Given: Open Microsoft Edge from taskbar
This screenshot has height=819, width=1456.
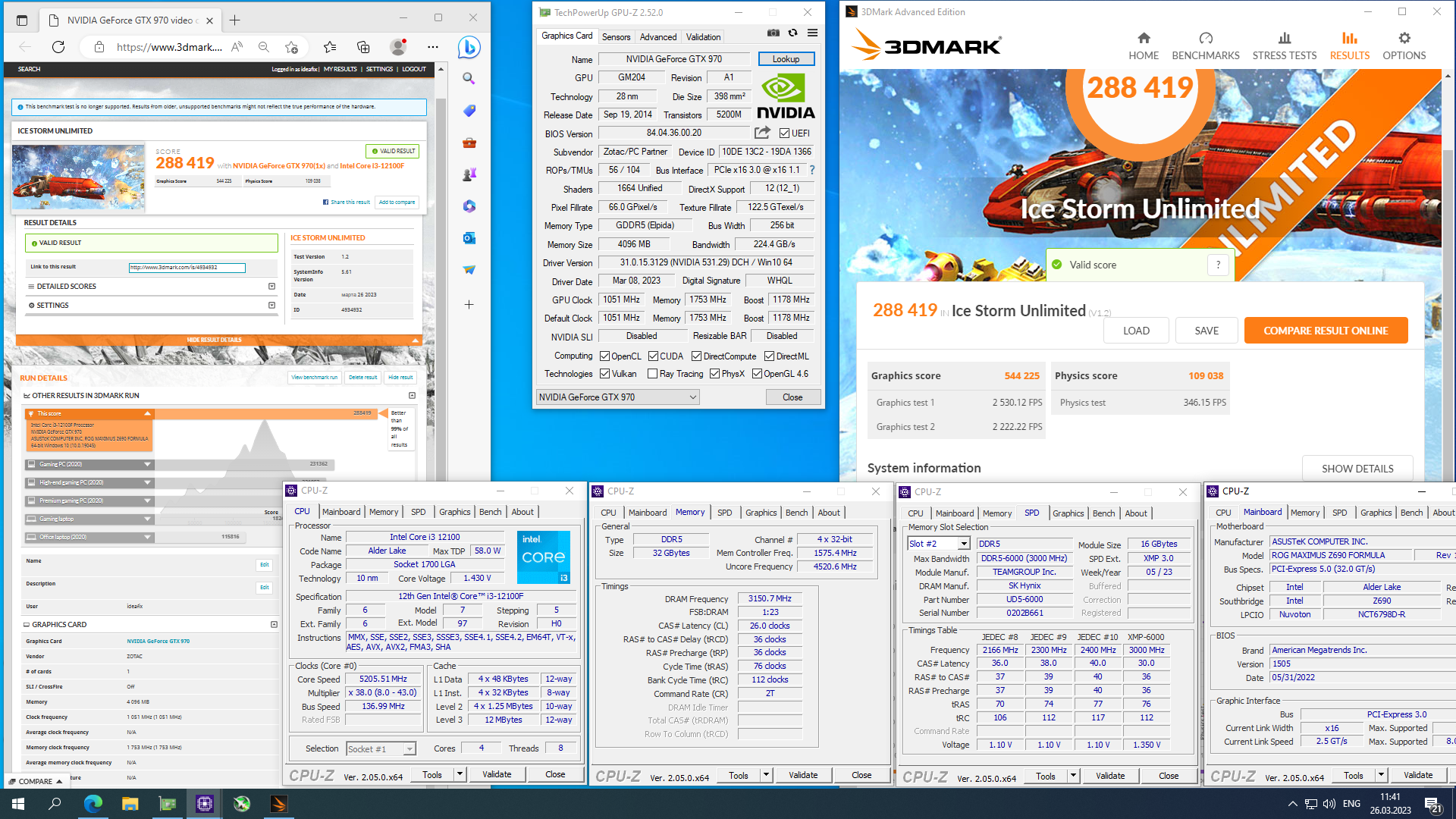Looking at the screenshot, I should (x=93, y=804).
